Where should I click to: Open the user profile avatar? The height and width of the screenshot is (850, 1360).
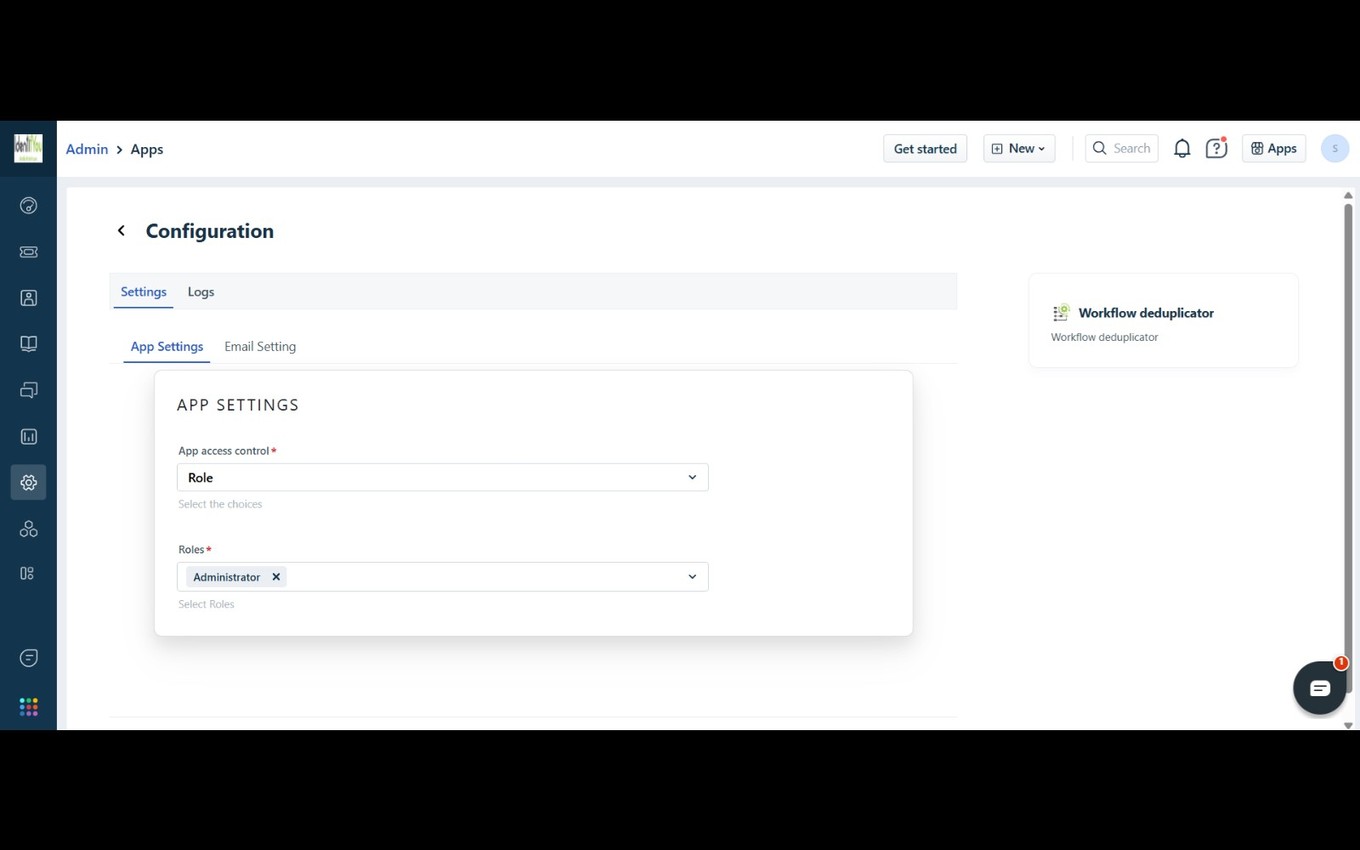1334,148
